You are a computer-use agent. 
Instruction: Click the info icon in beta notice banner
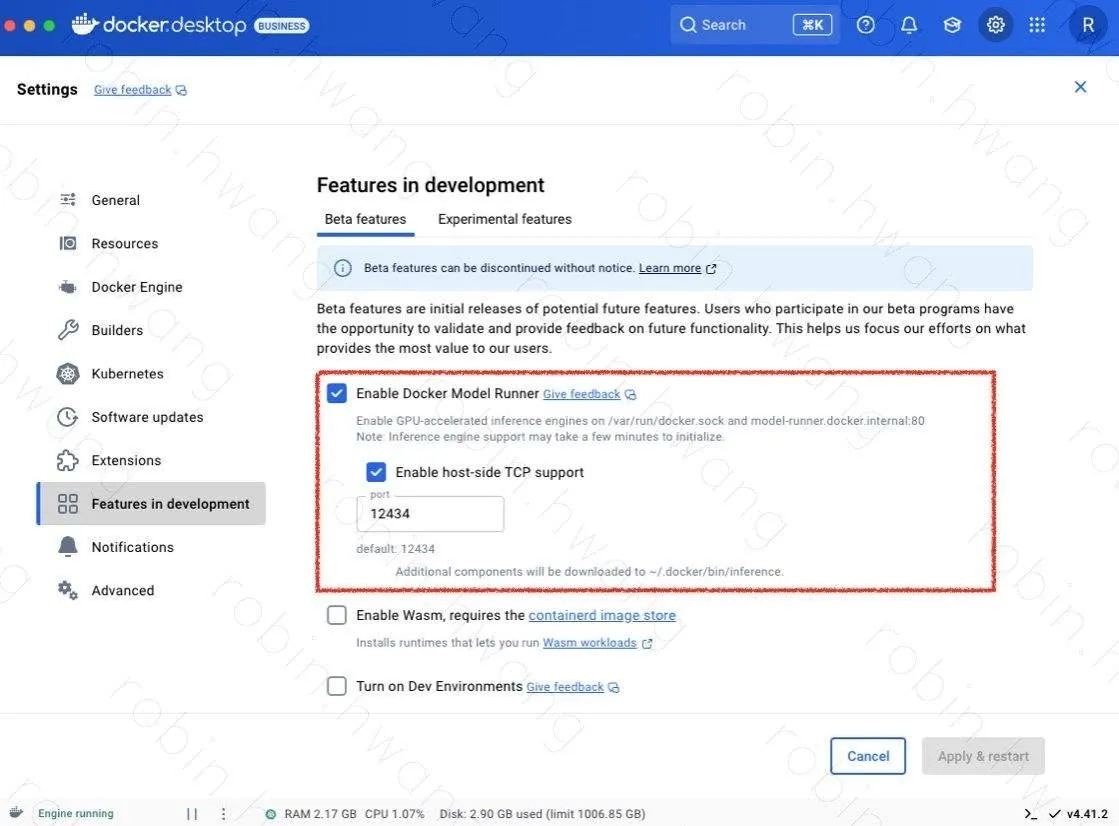343,268
